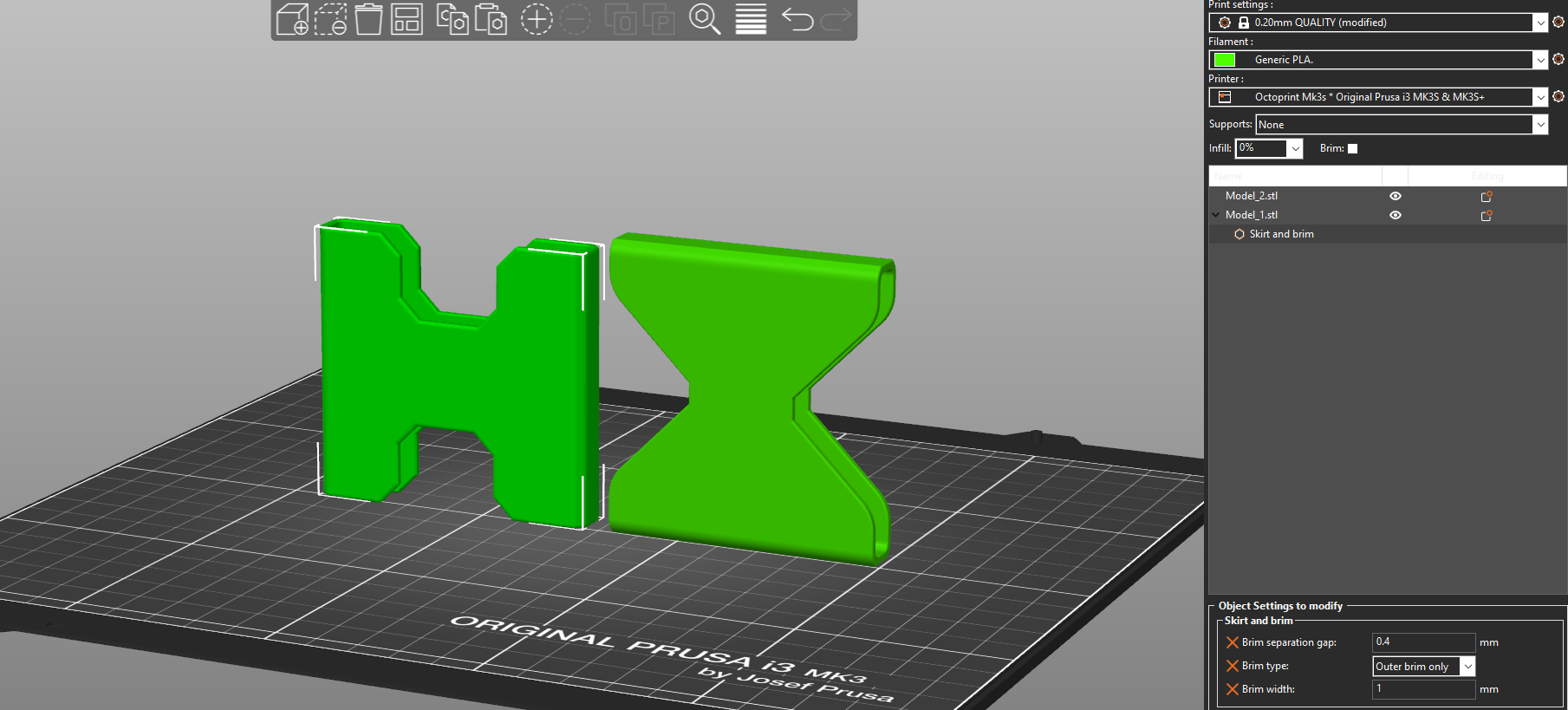Remove the Brim separation gap override
1568x710 pixels.
point(1232,642)
